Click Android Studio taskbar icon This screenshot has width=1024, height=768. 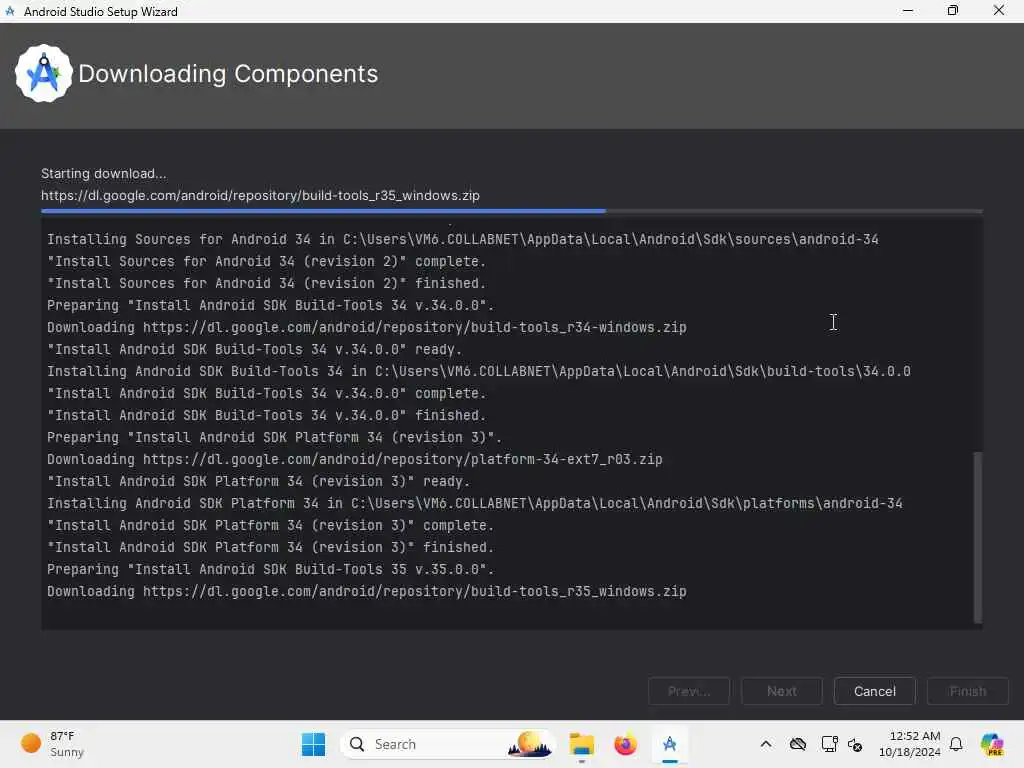pyautogui.click(x=669, y=744)
